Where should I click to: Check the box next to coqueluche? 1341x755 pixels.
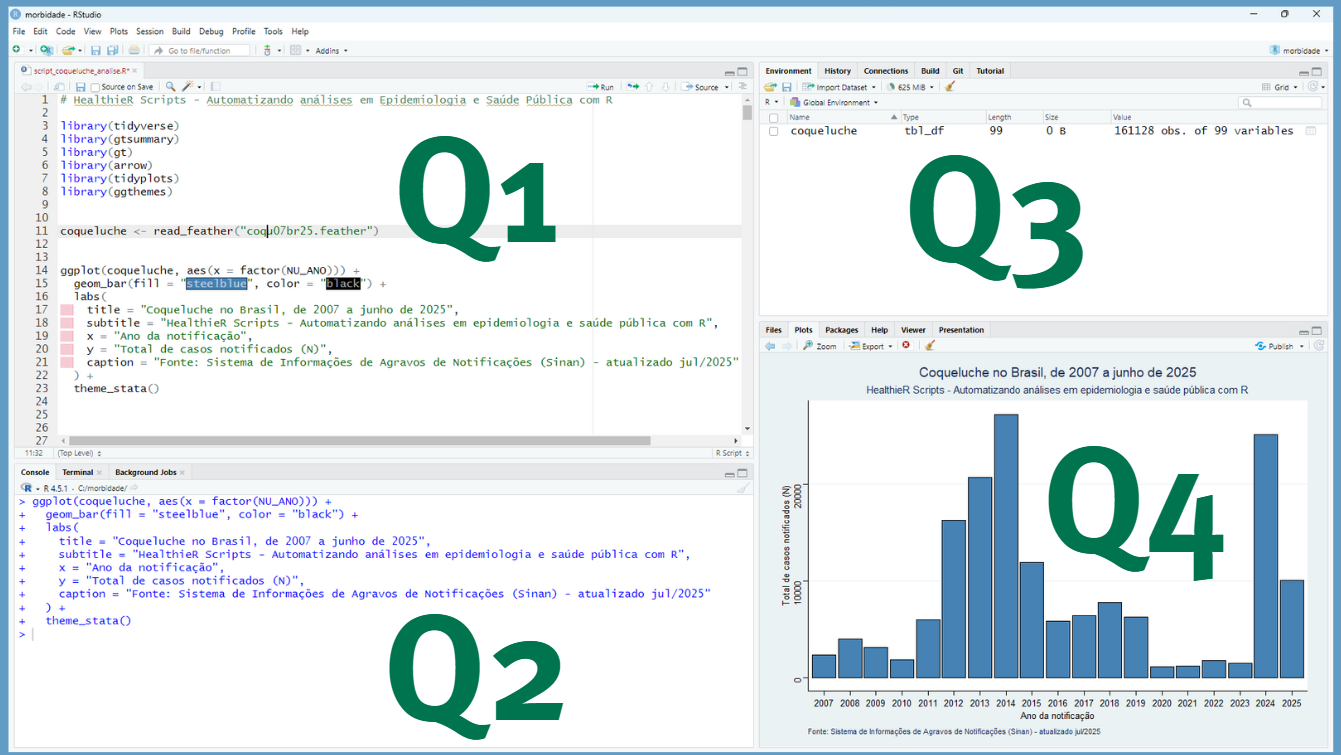773,131
